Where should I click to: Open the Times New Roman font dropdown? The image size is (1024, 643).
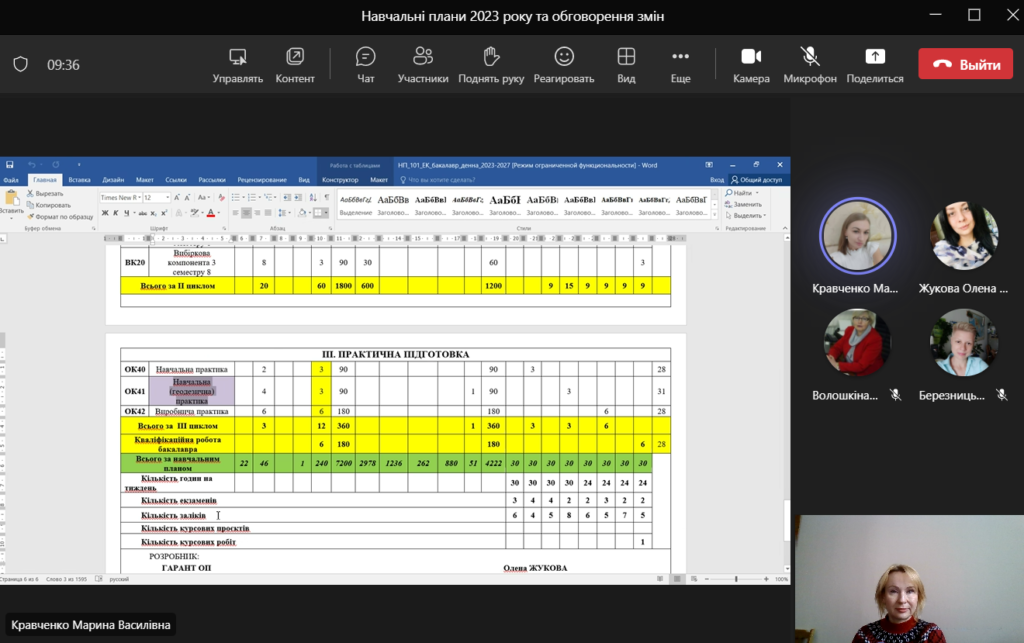pyautogui.click(x=120, y=197)
